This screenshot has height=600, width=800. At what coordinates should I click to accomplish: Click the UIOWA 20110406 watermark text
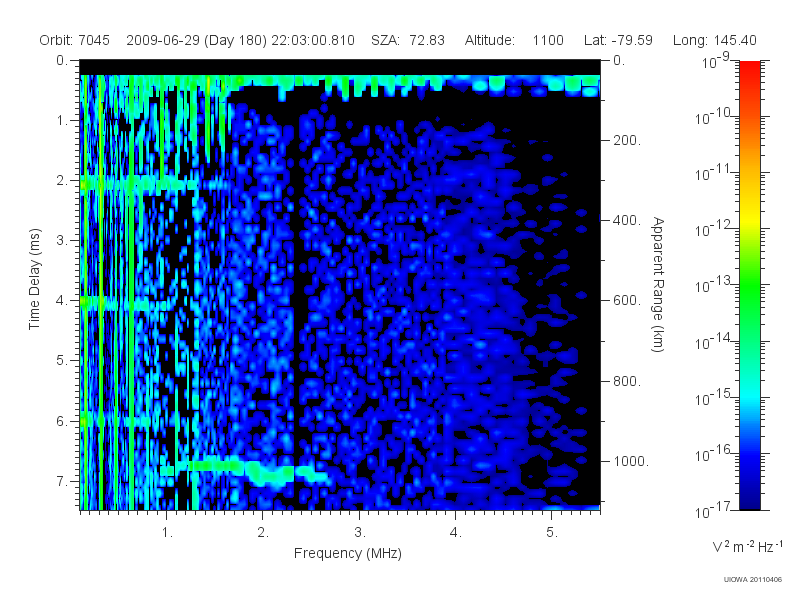[x=753, y=580]
